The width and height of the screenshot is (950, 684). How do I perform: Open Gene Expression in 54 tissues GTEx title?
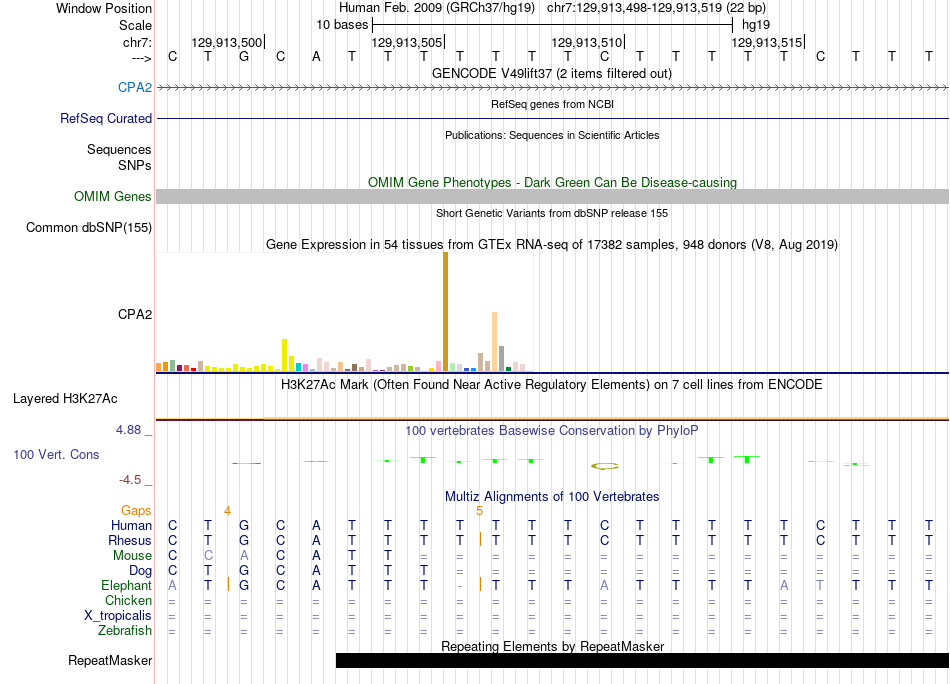[552, 244]
